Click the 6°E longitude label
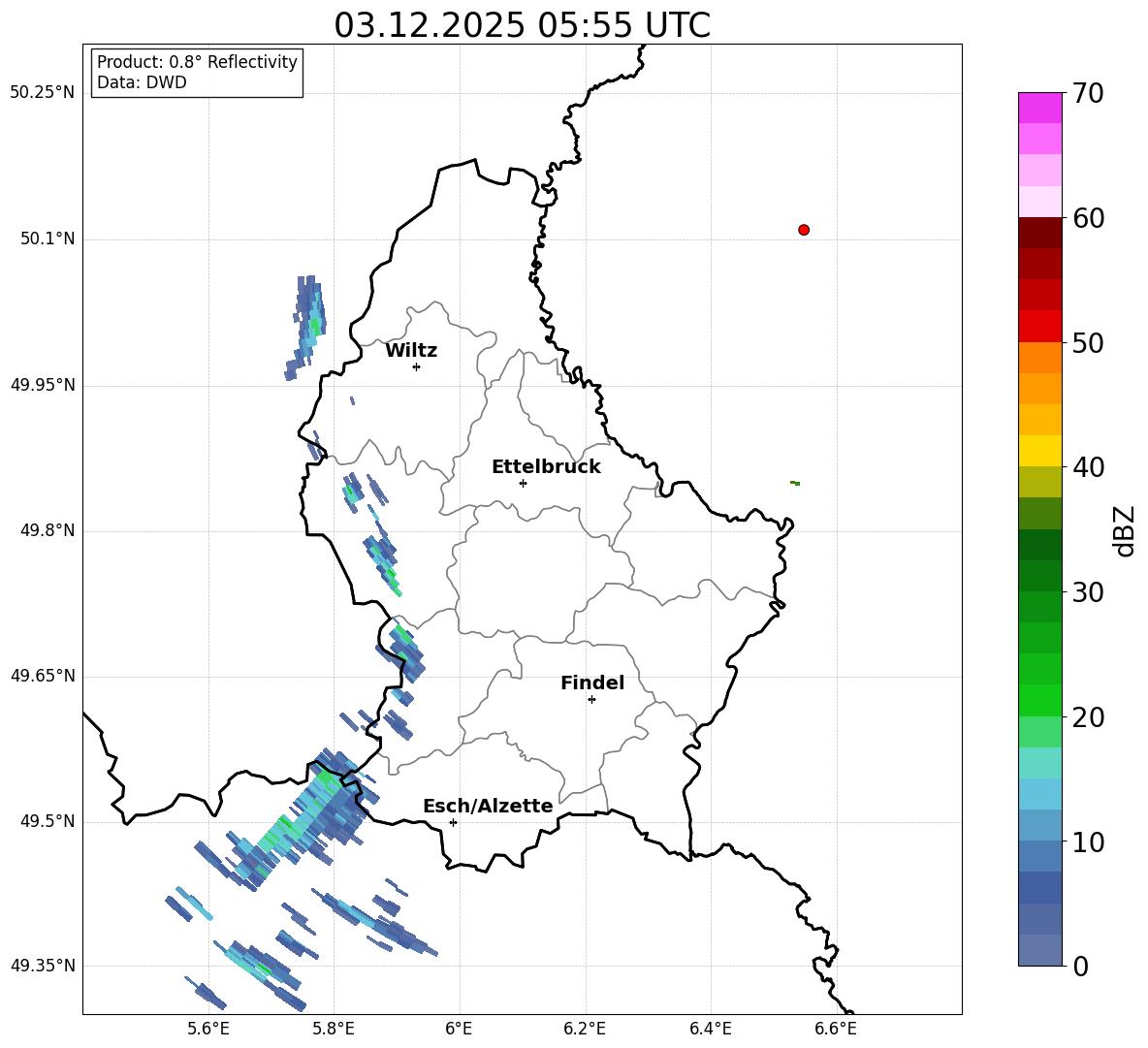The width and height of the screenshot is (1148, 1048). (459, 1029)
